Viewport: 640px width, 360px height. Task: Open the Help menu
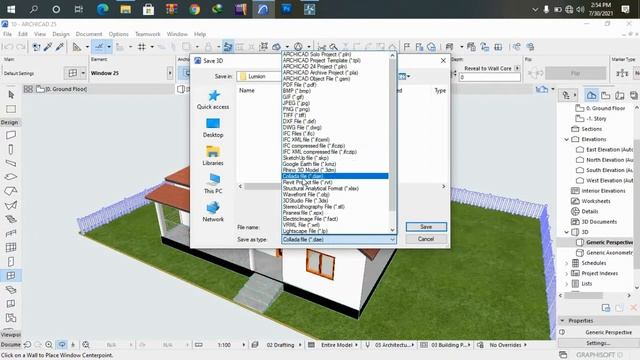point(200,34)
